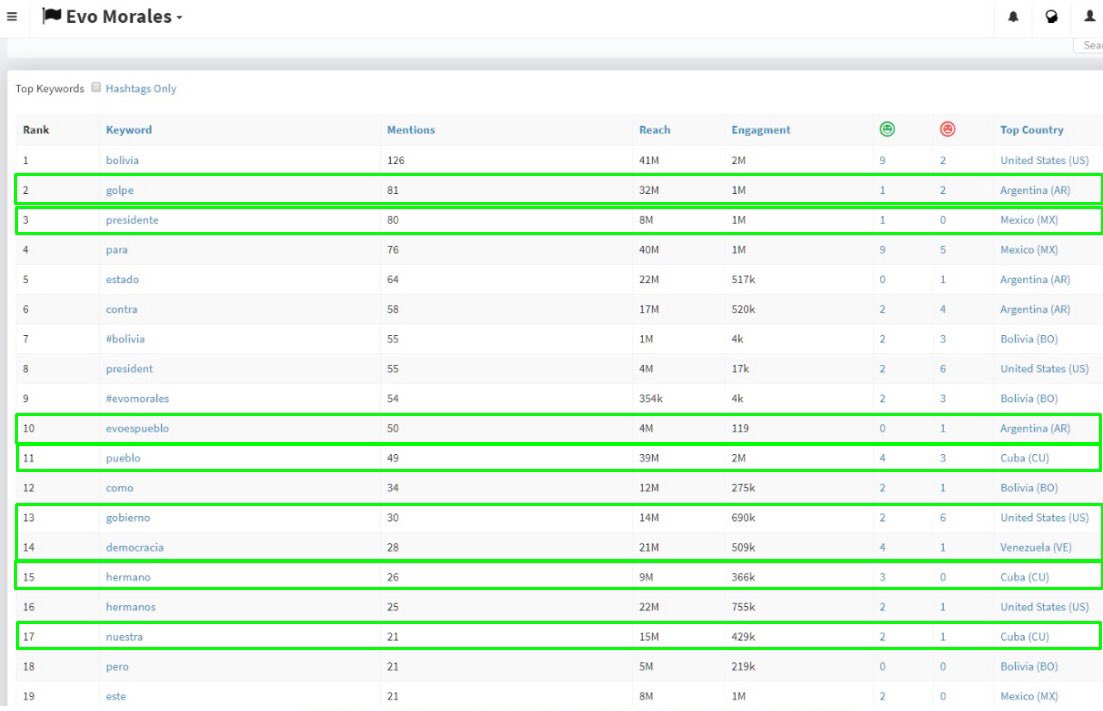Open keyword democracia
1103x711 pixels.
pyautogui.click(x=134, y=547)
